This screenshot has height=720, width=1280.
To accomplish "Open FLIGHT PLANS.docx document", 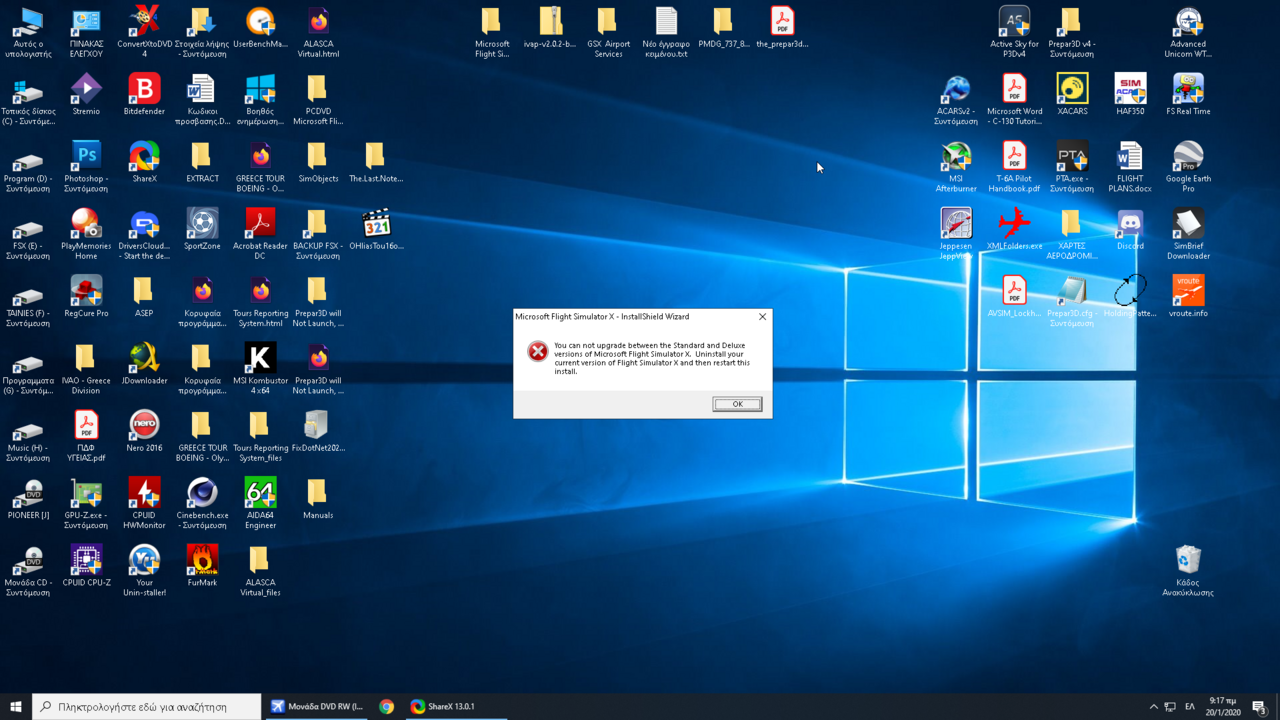I will tap(1130, 166).
